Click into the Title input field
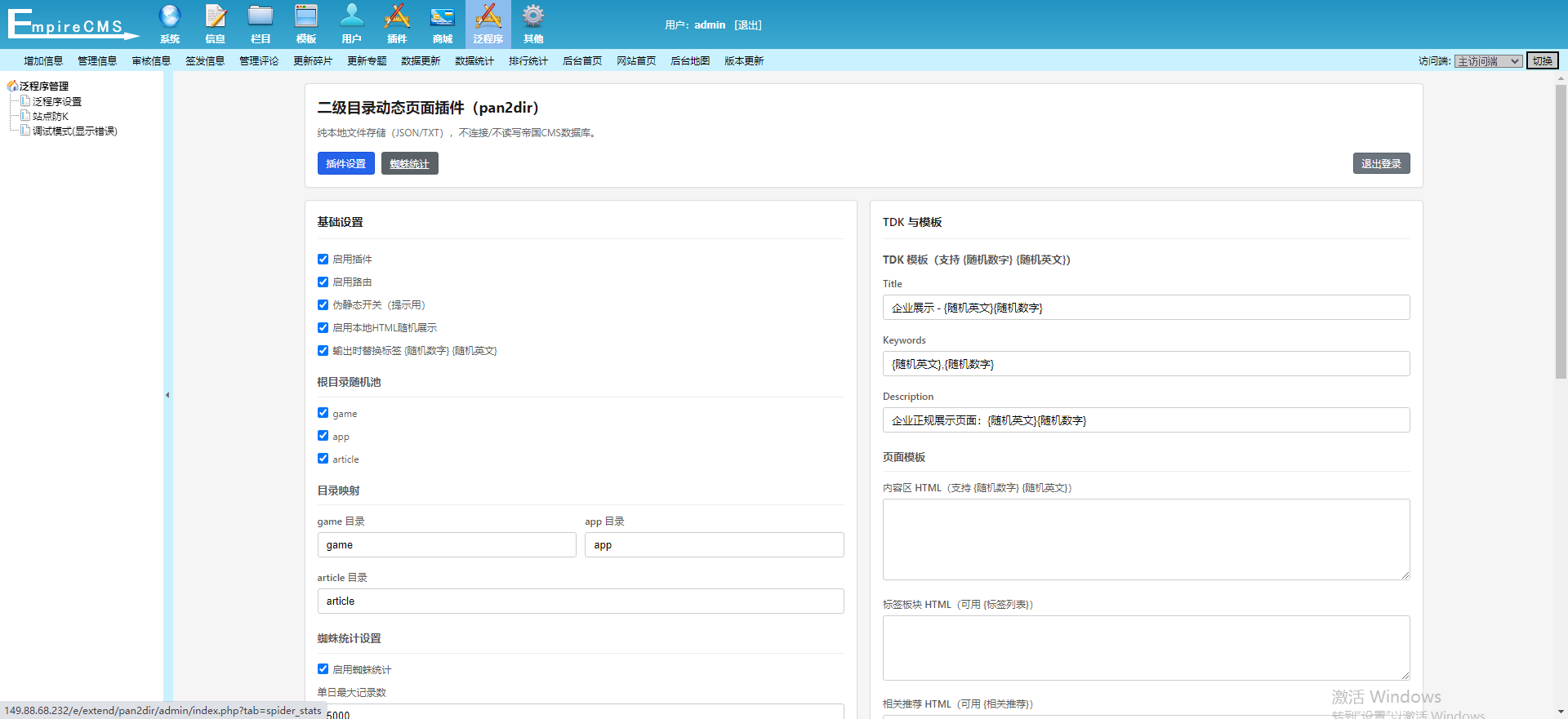 tap(1146, 308)
